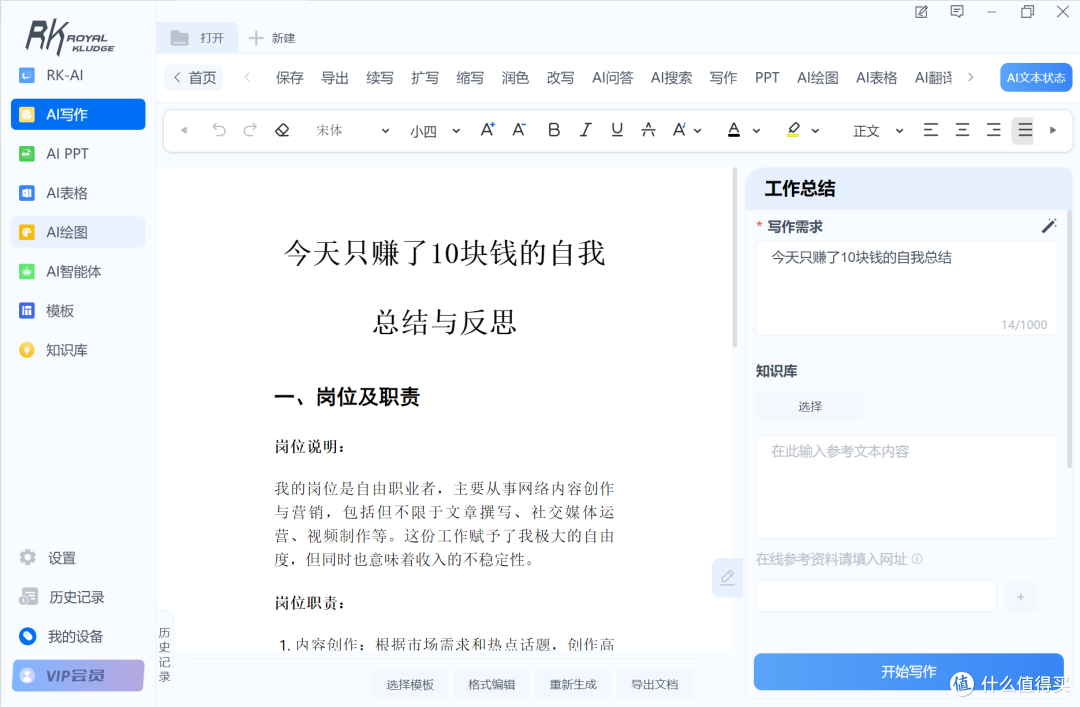Viewport: 1080px width, 707px height.
Task: Click the reference text content field
Action: (906, 486)
